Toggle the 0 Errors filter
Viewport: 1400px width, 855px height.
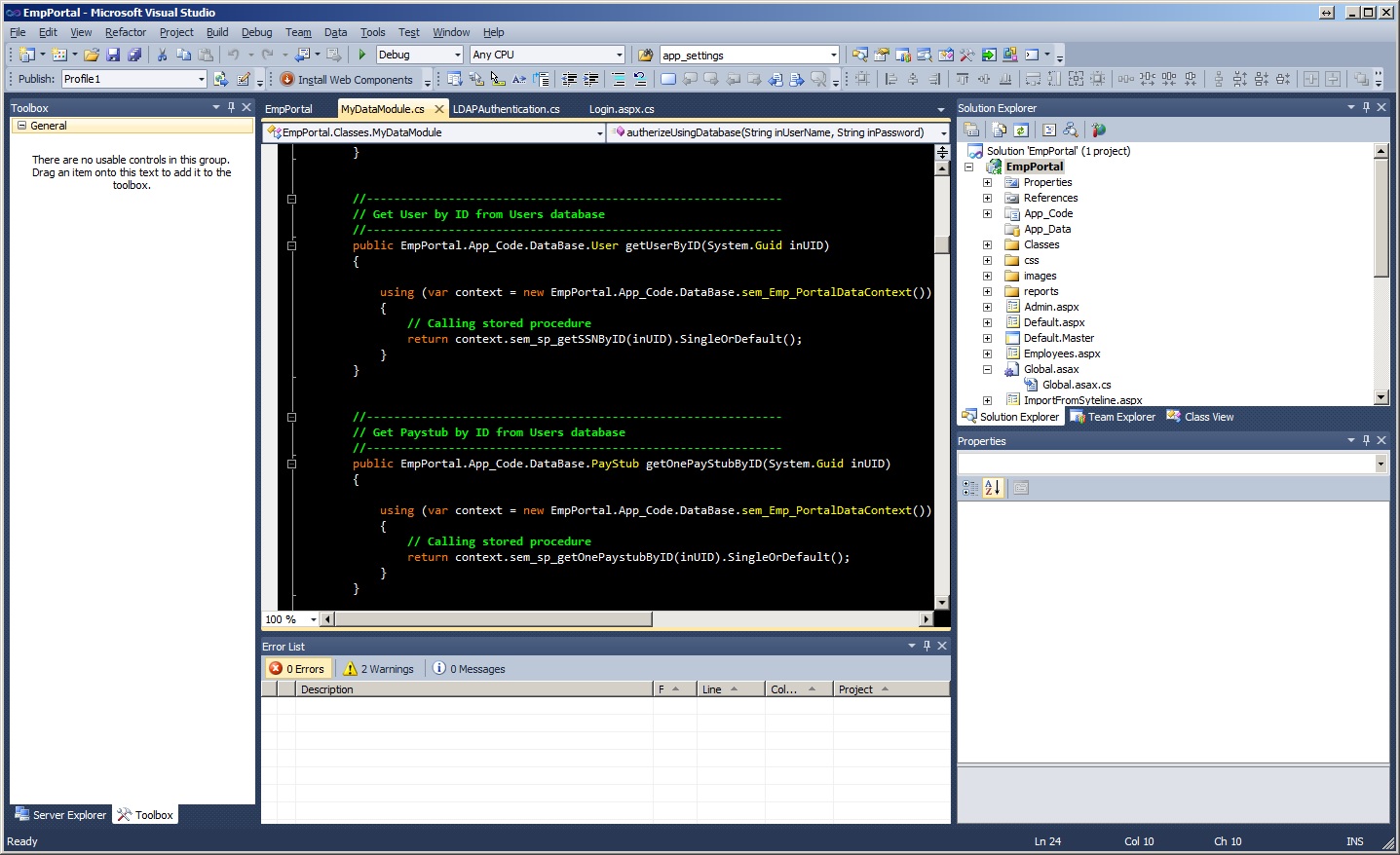coord(297,669)
